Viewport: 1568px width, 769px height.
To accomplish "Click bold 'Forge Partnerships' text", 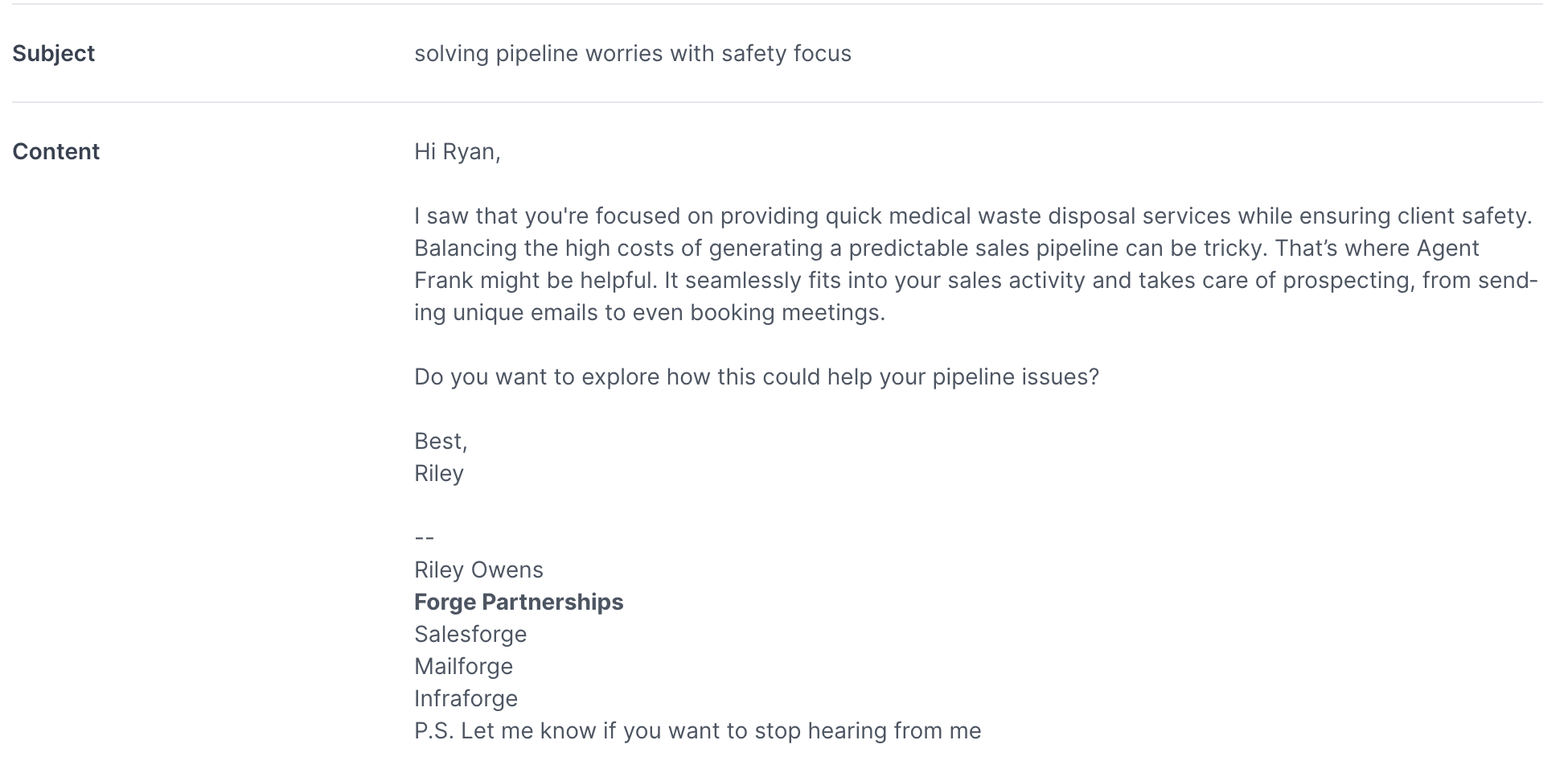I will click(x=519, y=602).
